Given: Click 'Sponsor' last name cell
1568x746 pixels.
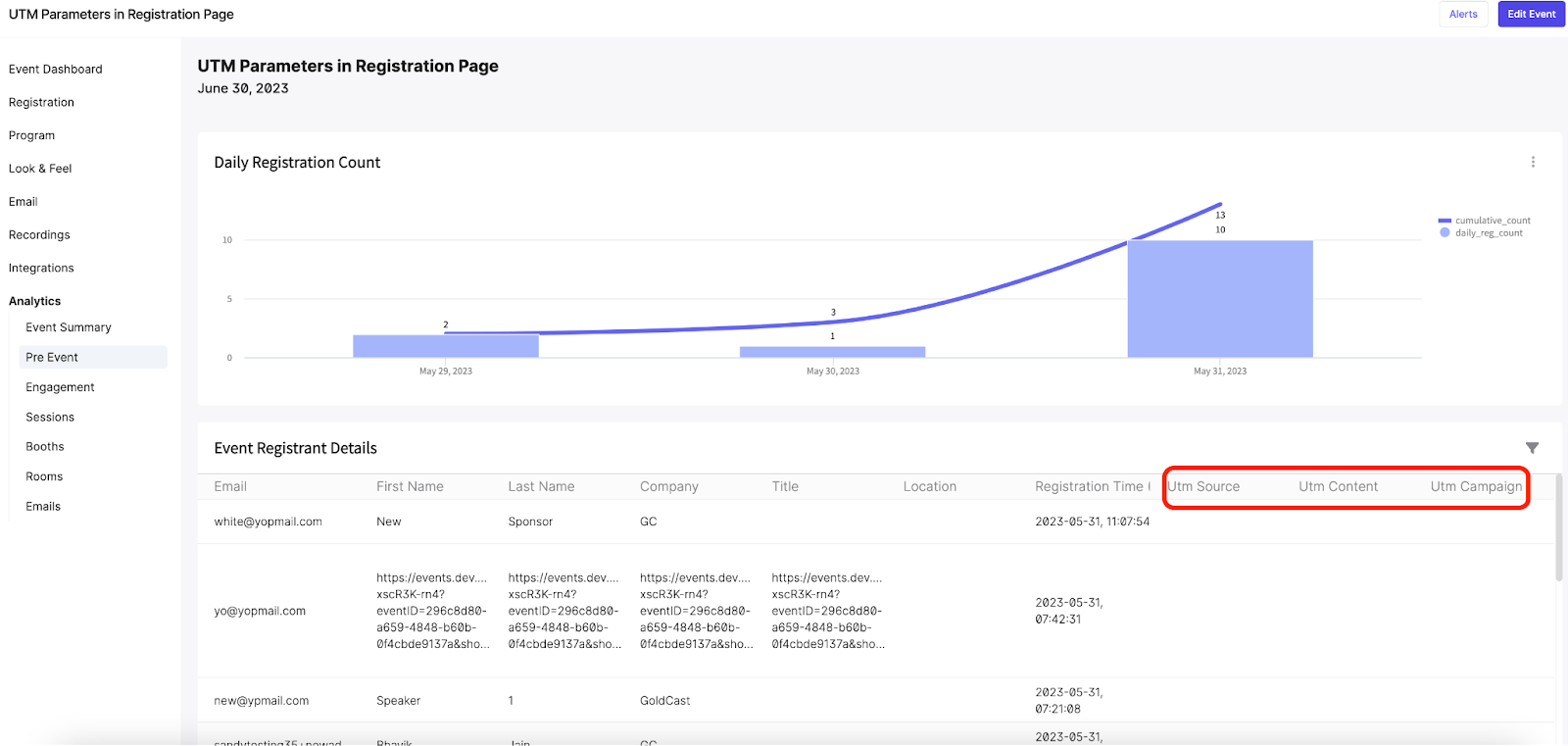Looking at the screenshot, I should [530, 522].
